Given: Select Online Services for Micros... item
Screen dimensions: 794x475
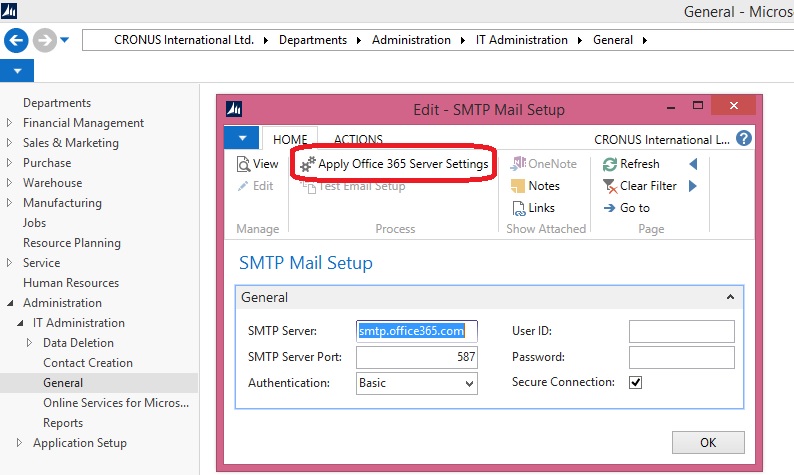Looking at the screenshot, I should pyautogui.click(x=116, y=403).
